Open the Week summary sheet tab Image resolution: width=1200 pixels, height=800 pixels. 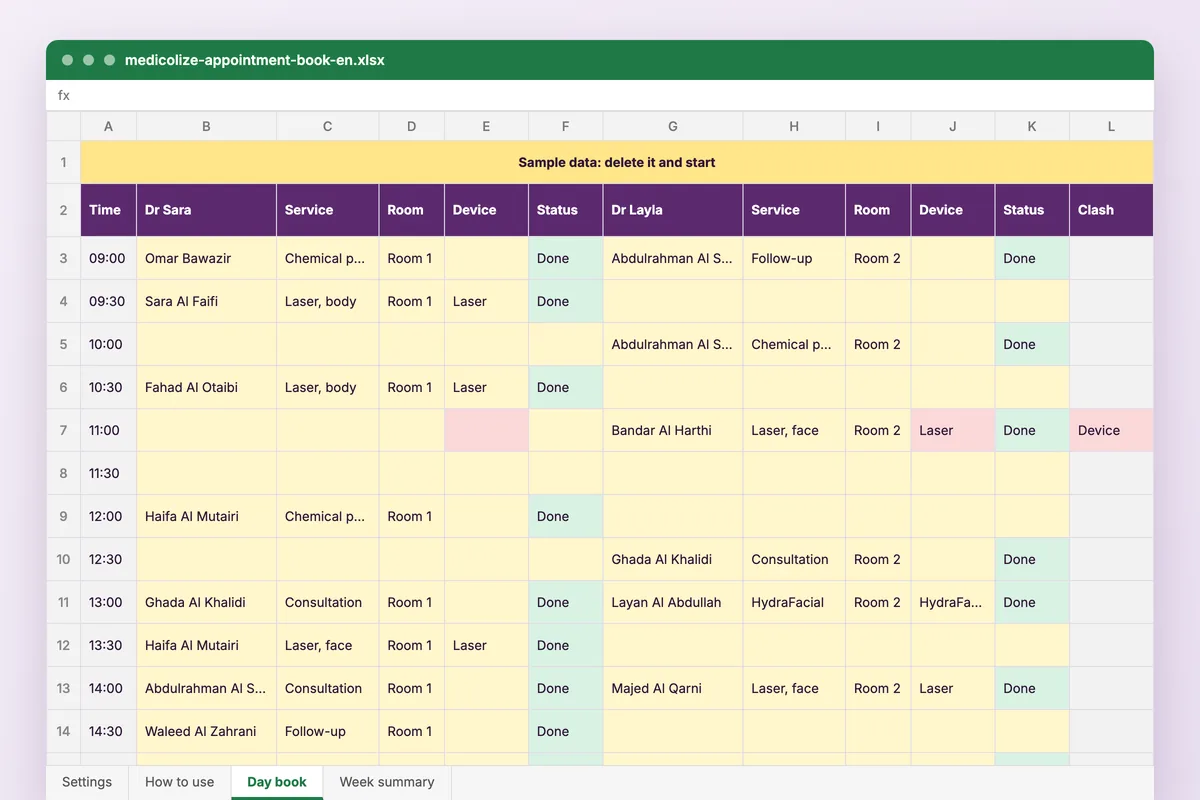[x=387, y=782]
